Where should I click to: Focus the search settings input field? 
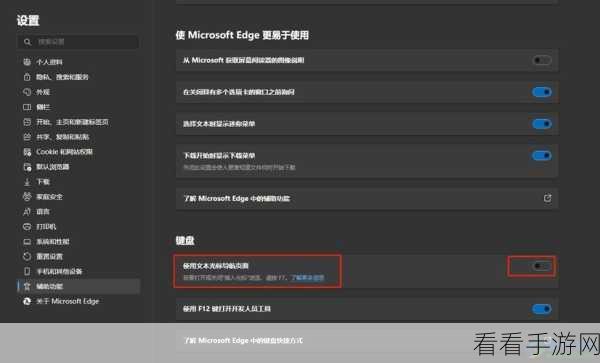[78, 42]
